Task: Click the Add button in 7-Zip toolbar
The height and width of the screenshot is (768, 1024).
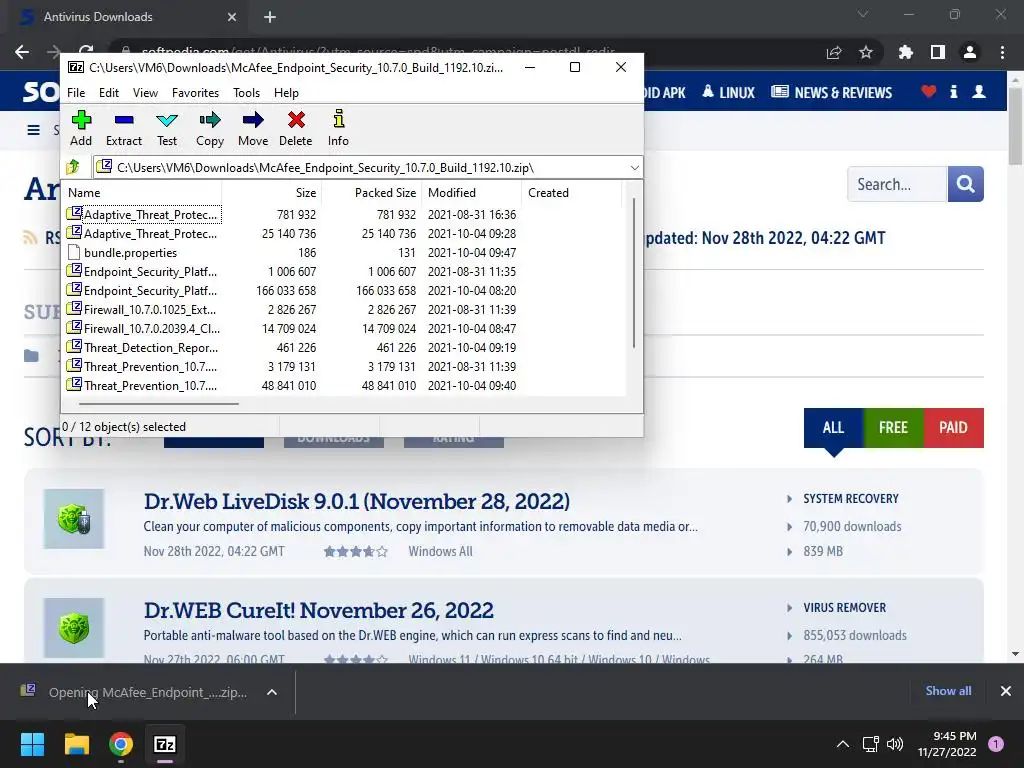Action: coord(81,128)
